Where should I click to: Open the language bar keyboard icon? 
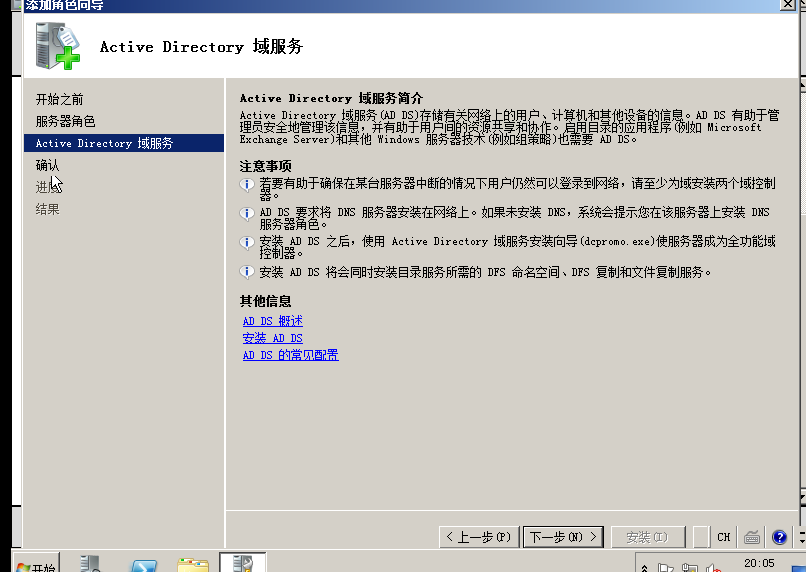pos(752,538)
